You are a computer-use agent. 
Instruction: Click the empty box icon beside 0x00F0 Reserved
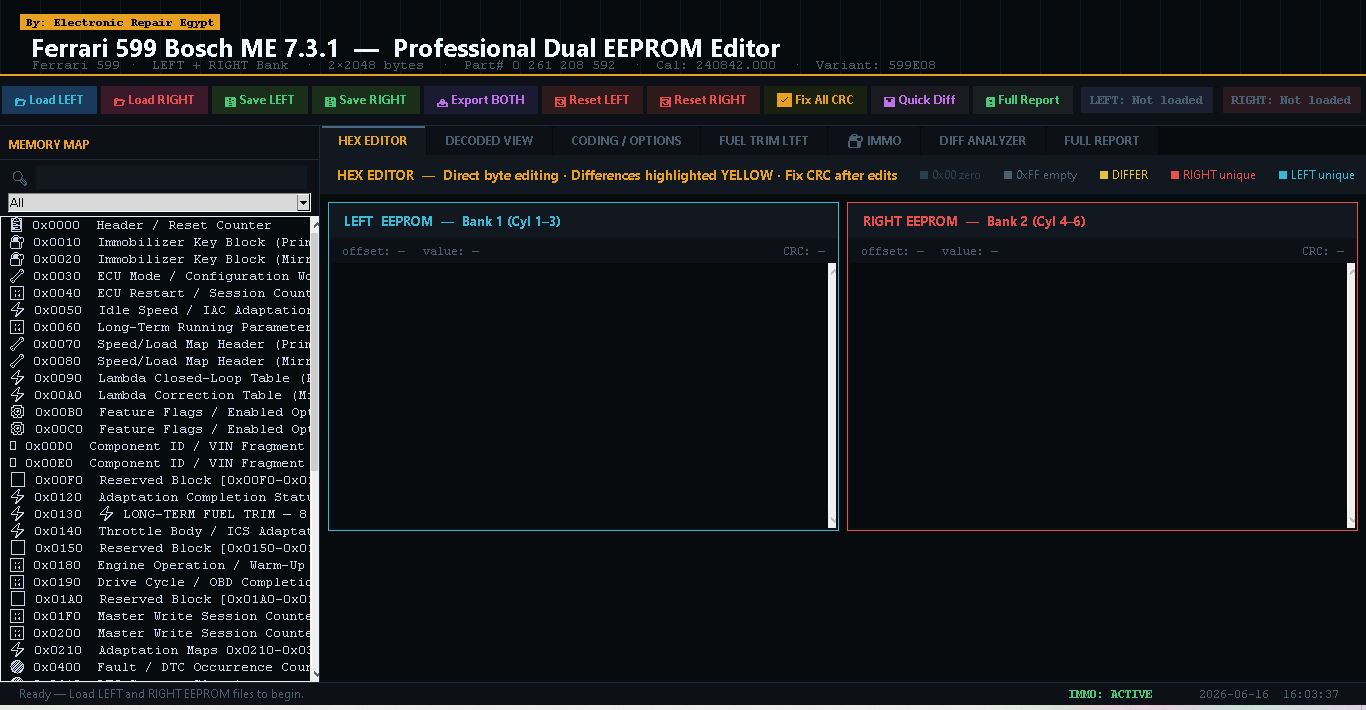17,480
